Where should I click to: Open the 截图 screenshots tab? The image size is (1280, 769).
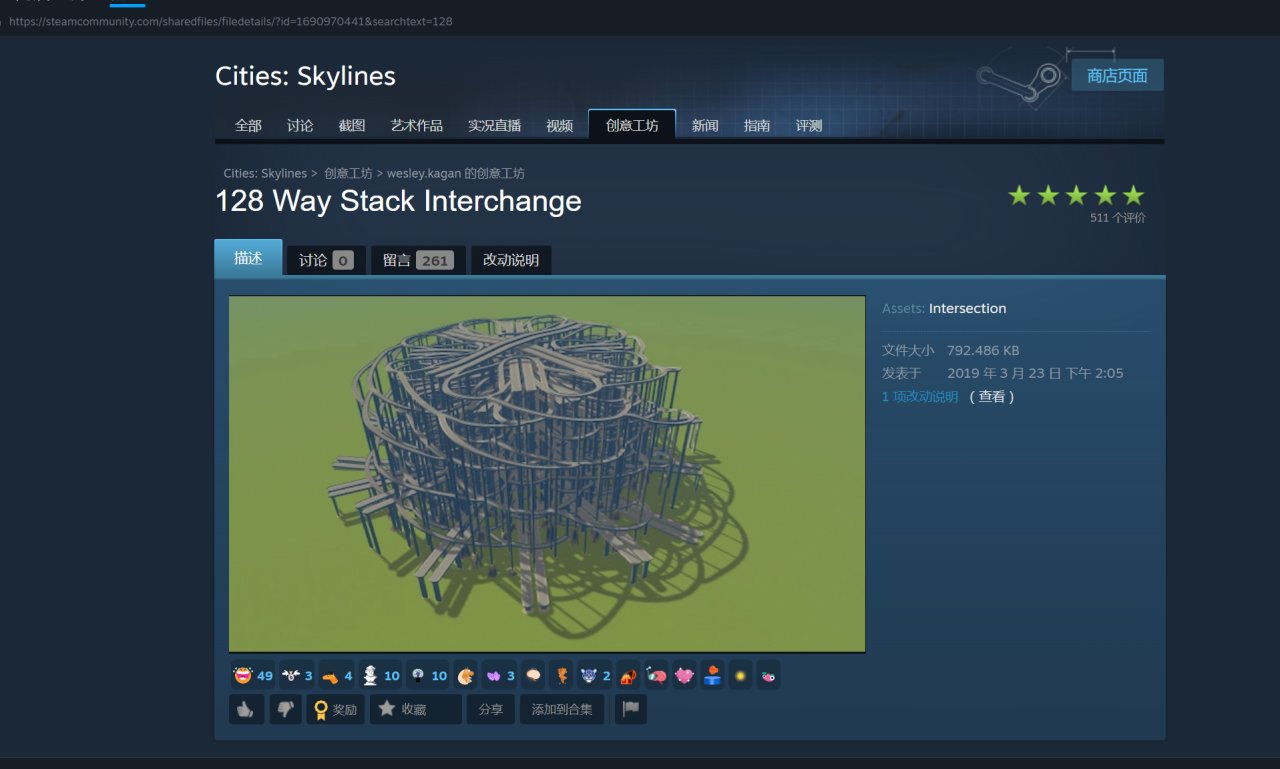point(352,125)
